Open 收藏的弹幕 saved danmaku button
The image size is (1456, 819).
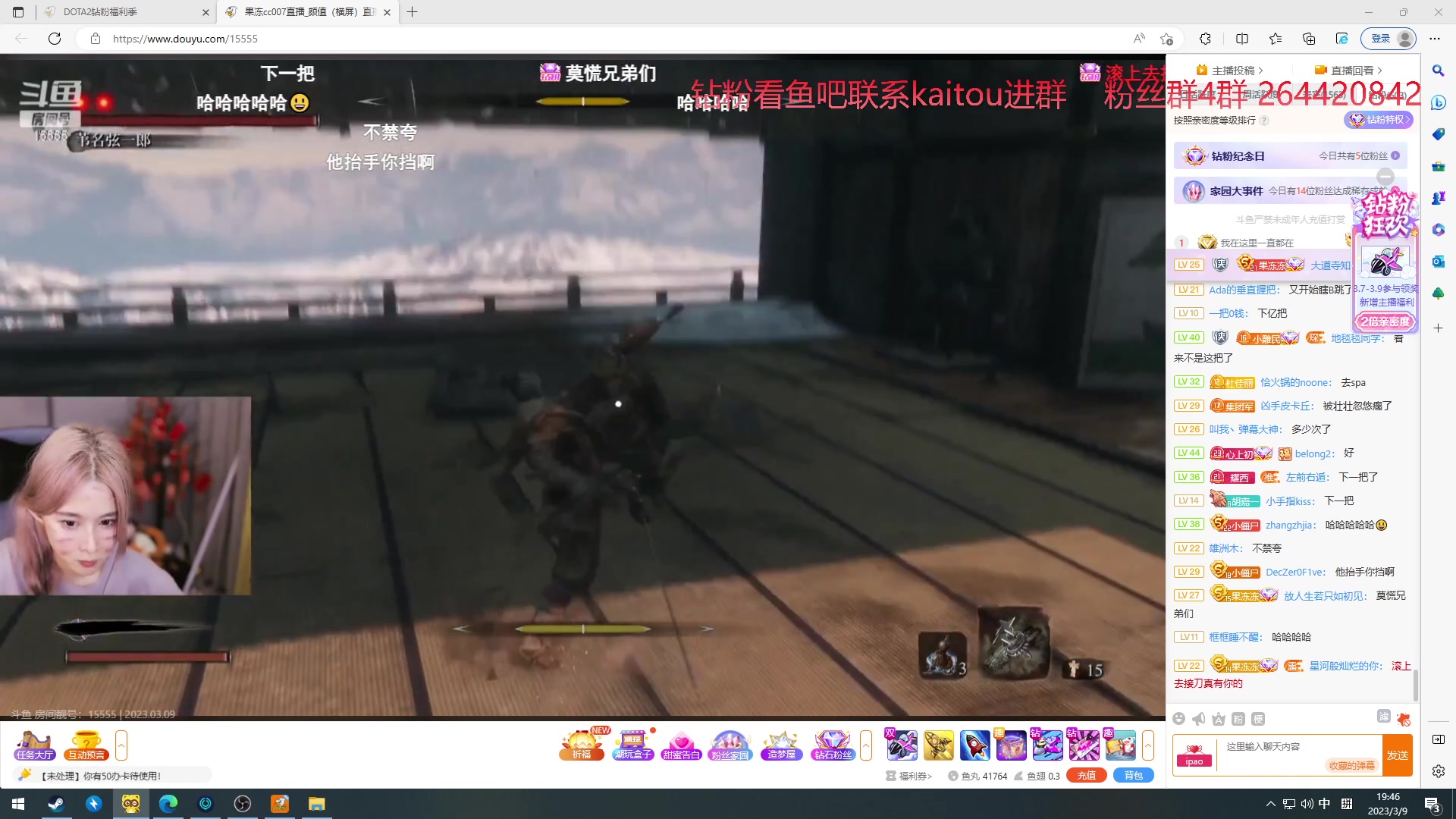pyautogui.click(x=1351, y=766)
